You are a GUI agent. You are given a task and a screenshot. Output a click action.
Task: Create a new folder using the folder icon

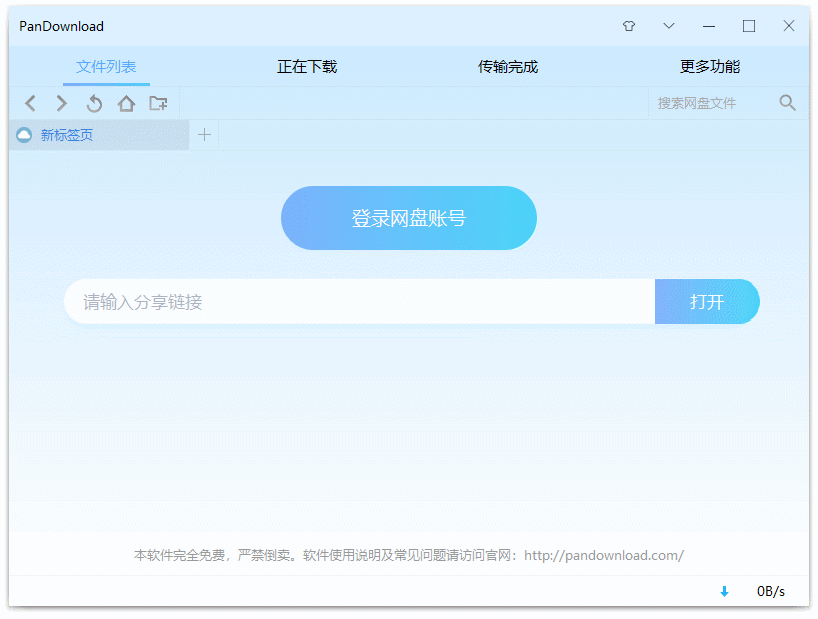(x=158, y=102)
